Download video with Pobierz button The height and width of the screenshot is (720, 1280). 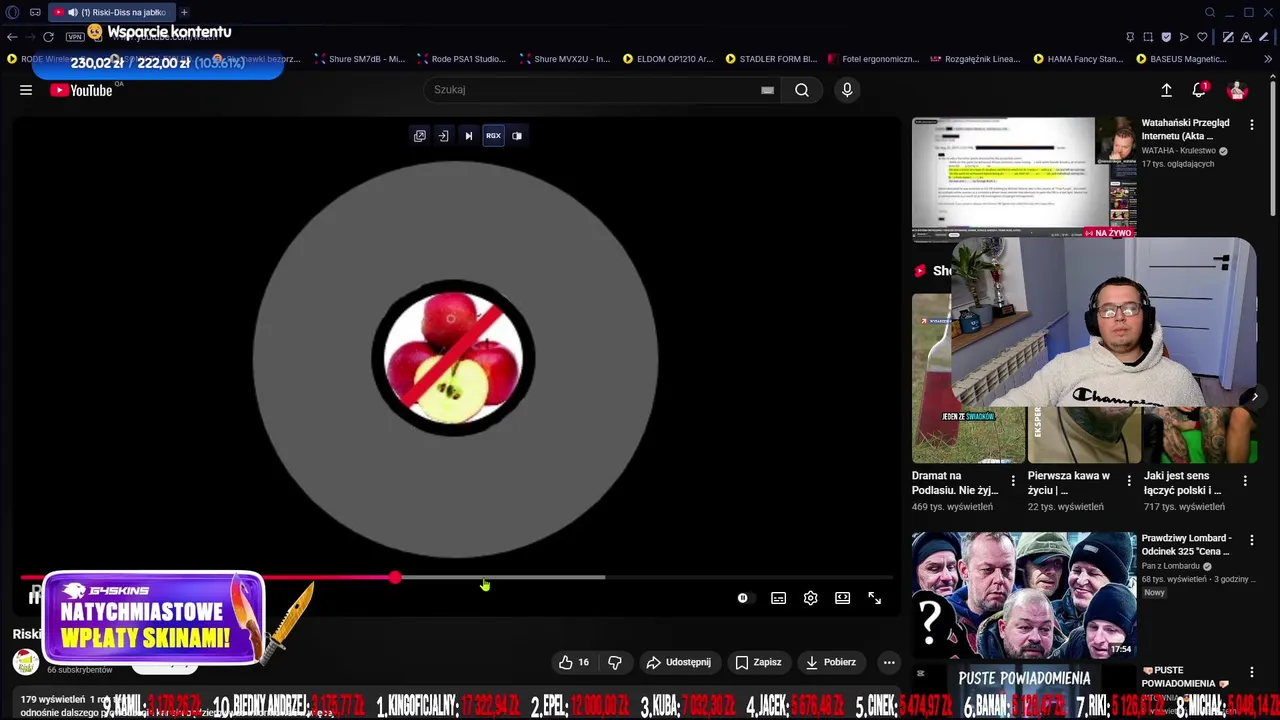click(830, 662)
